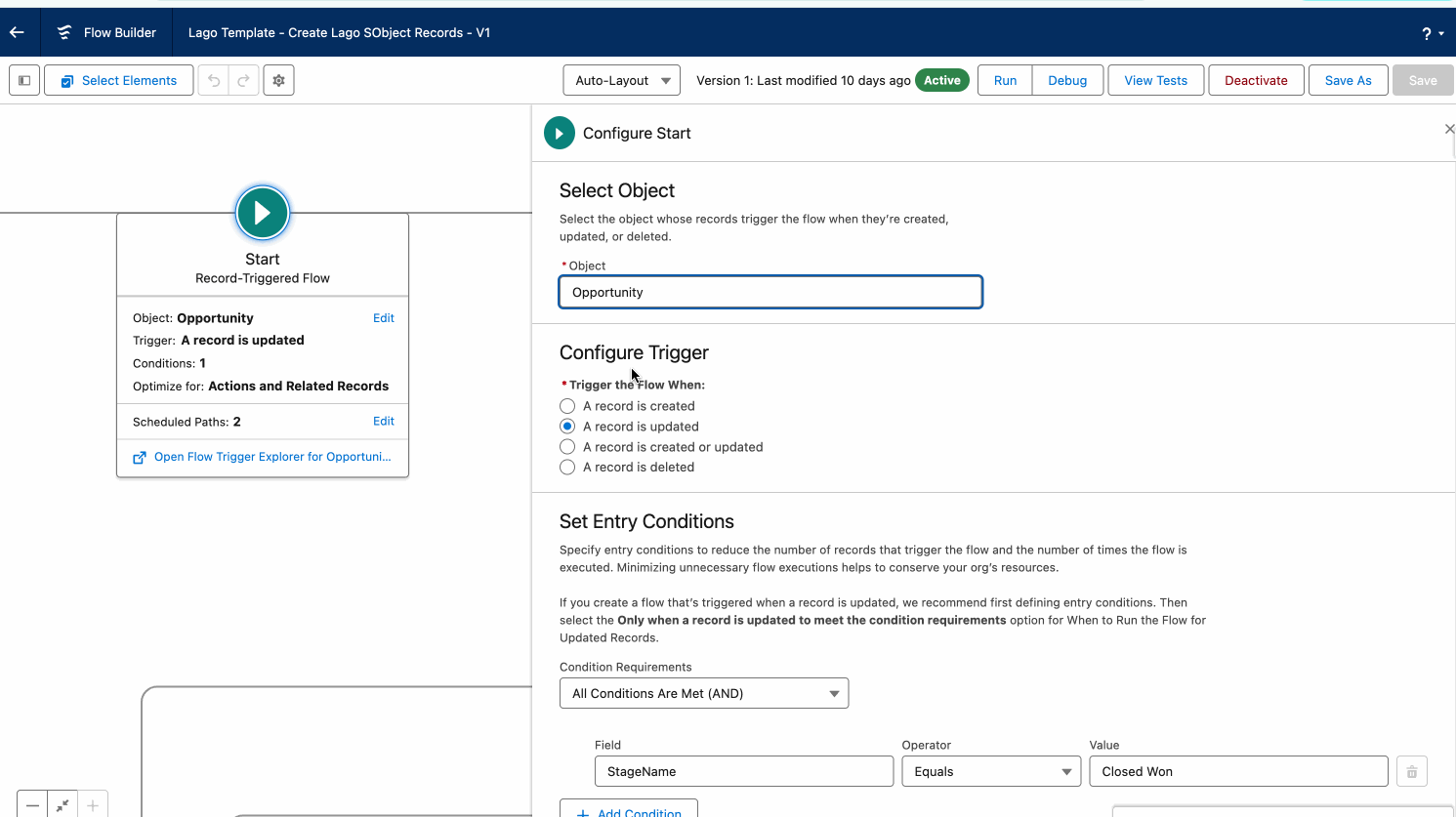Delete the StageName condition with trash icon

coord(1411,771)
